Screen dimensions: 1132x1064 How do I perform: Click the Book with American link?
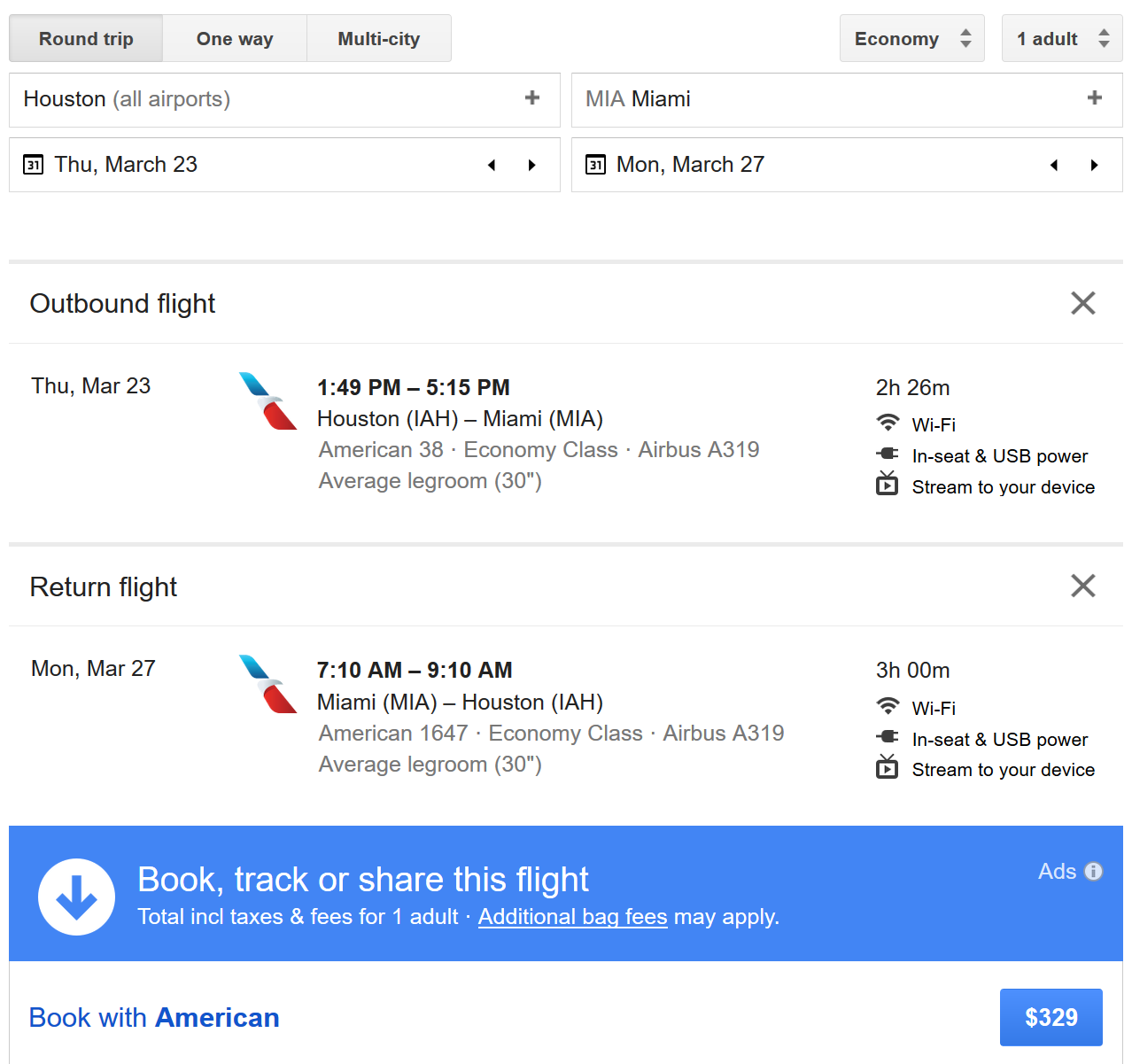click(x=154, y=1018)
